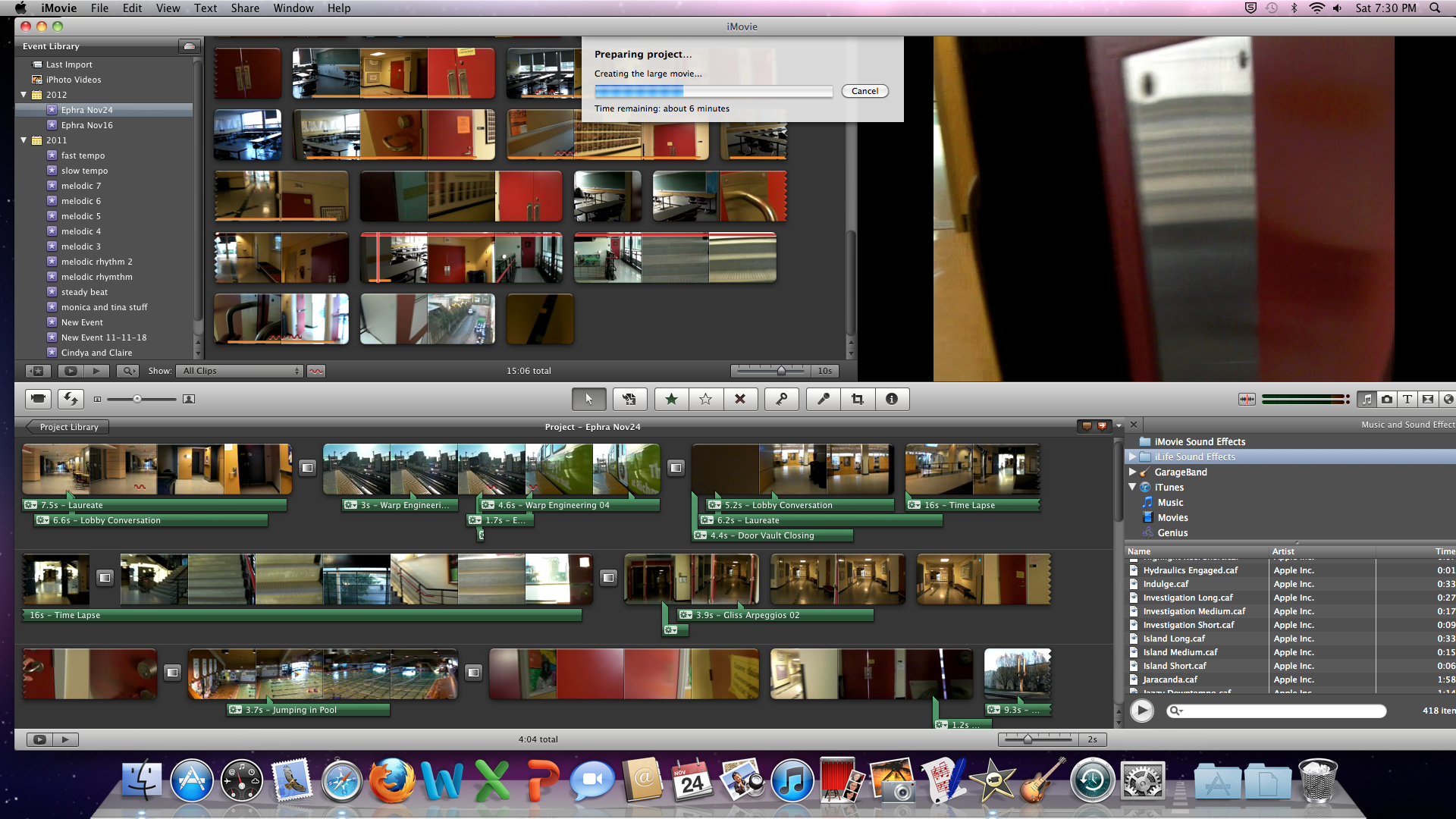Viewport: 1456px width, 819px height.
Task: Open the Edit menu
Action: 132,8
